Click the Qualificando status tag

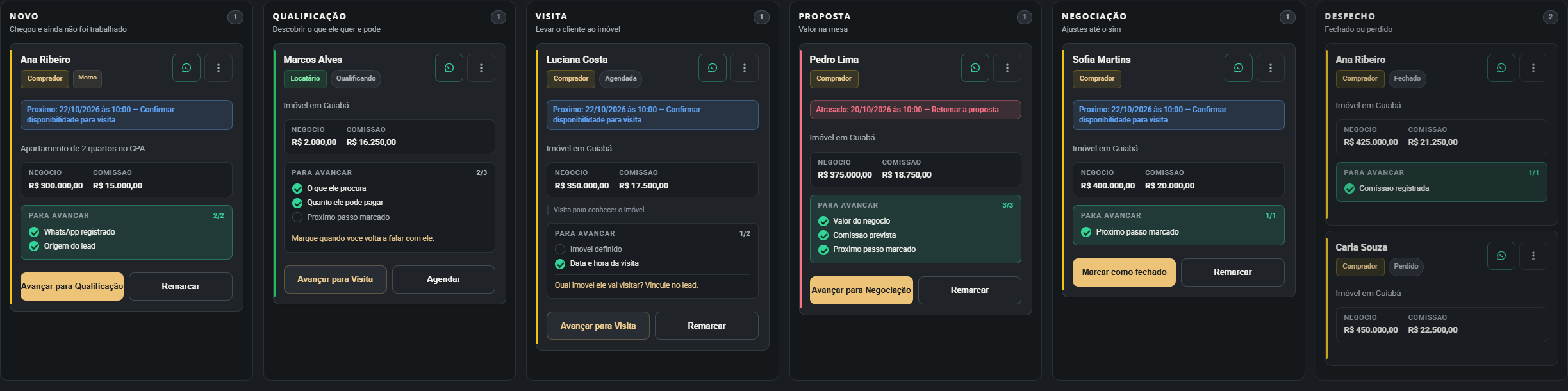356,79
